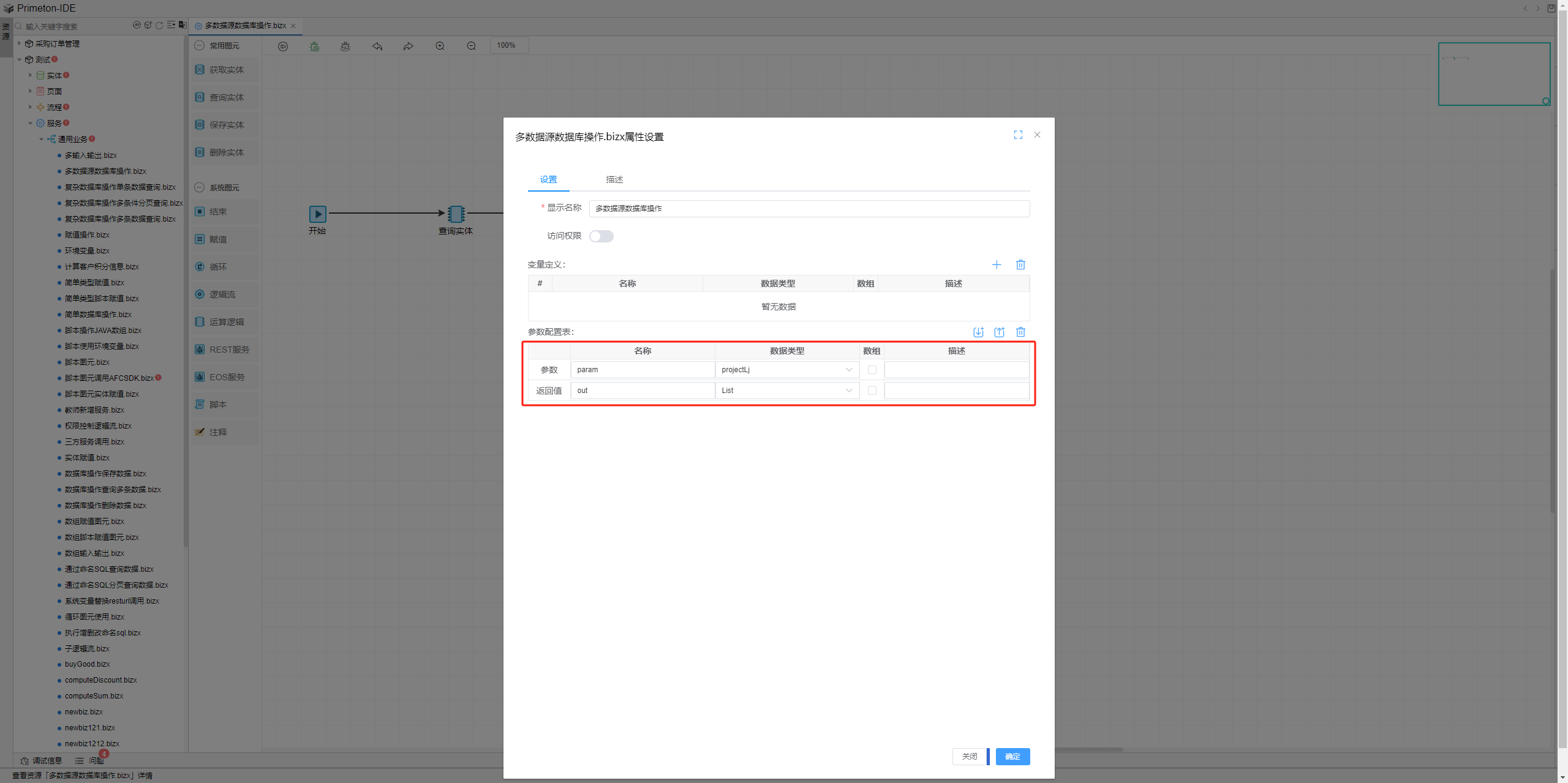The width and height of the screenshot is (1568, 783).
Task: Select the 多数据源数据库操作.bizx editor tab
Action: (244, 26)
